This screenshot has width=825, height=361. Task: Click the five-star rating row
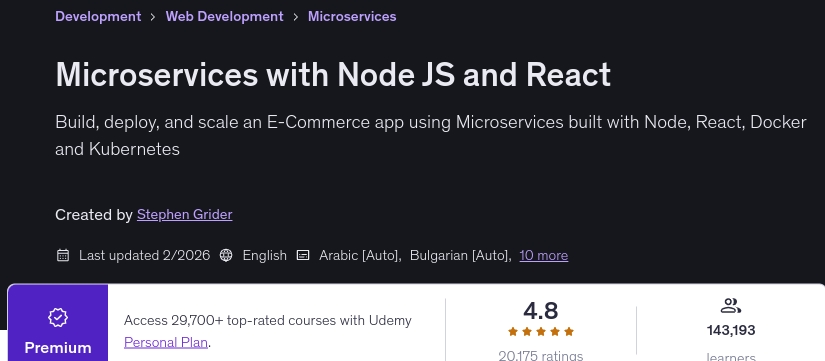[541, 332]
